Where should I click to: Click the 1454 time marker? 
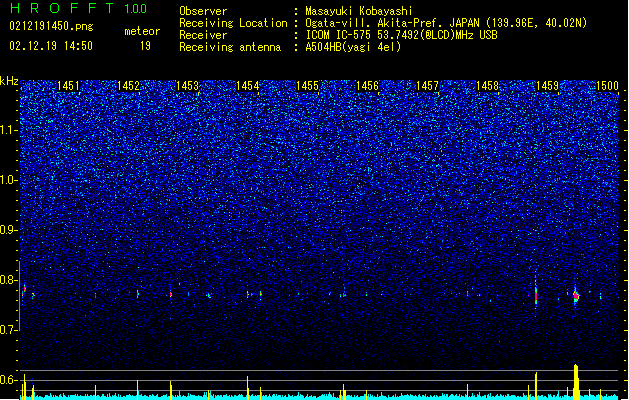click(x=248, y=86)
